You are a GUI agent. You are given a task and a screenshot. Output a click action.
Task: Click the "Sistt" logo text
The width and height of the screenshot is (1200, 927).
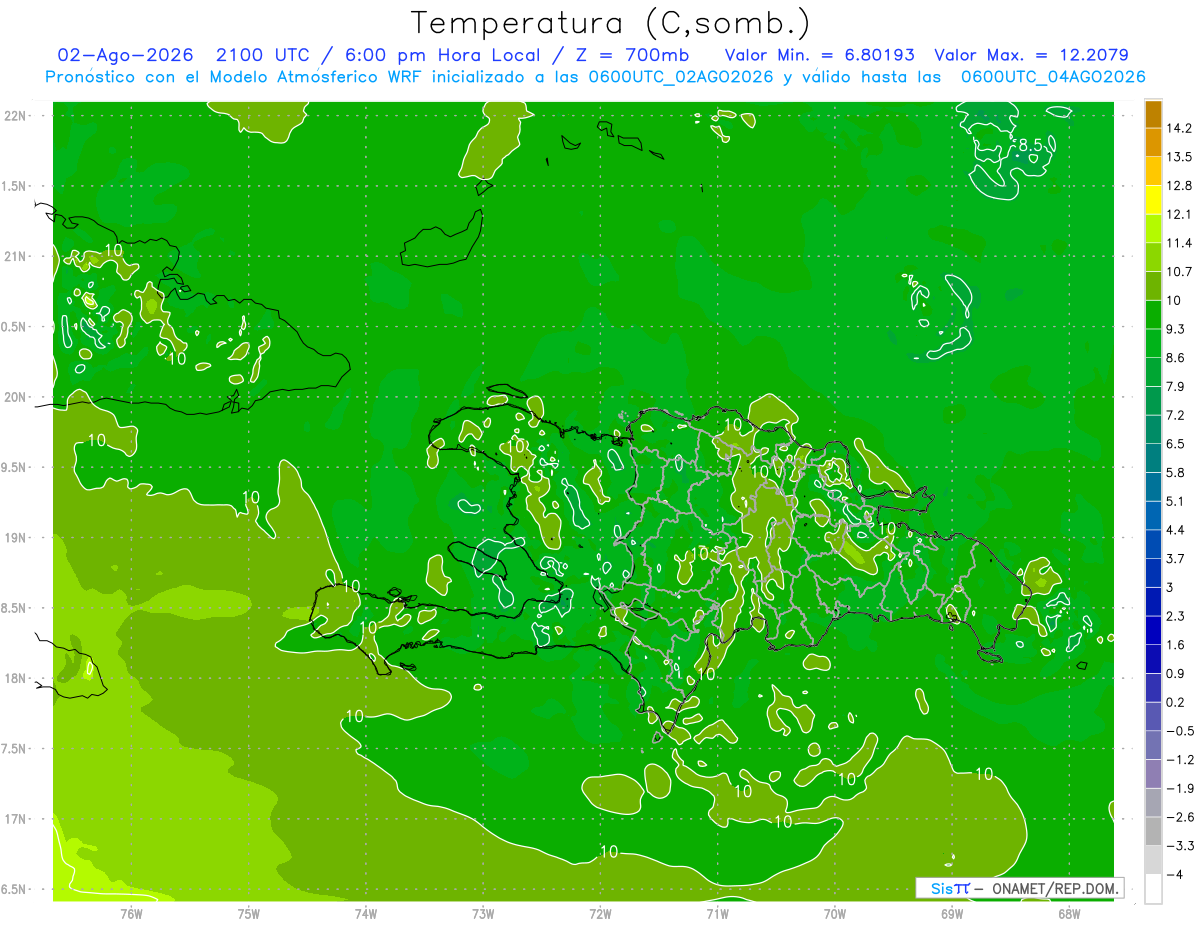(950, 888)
